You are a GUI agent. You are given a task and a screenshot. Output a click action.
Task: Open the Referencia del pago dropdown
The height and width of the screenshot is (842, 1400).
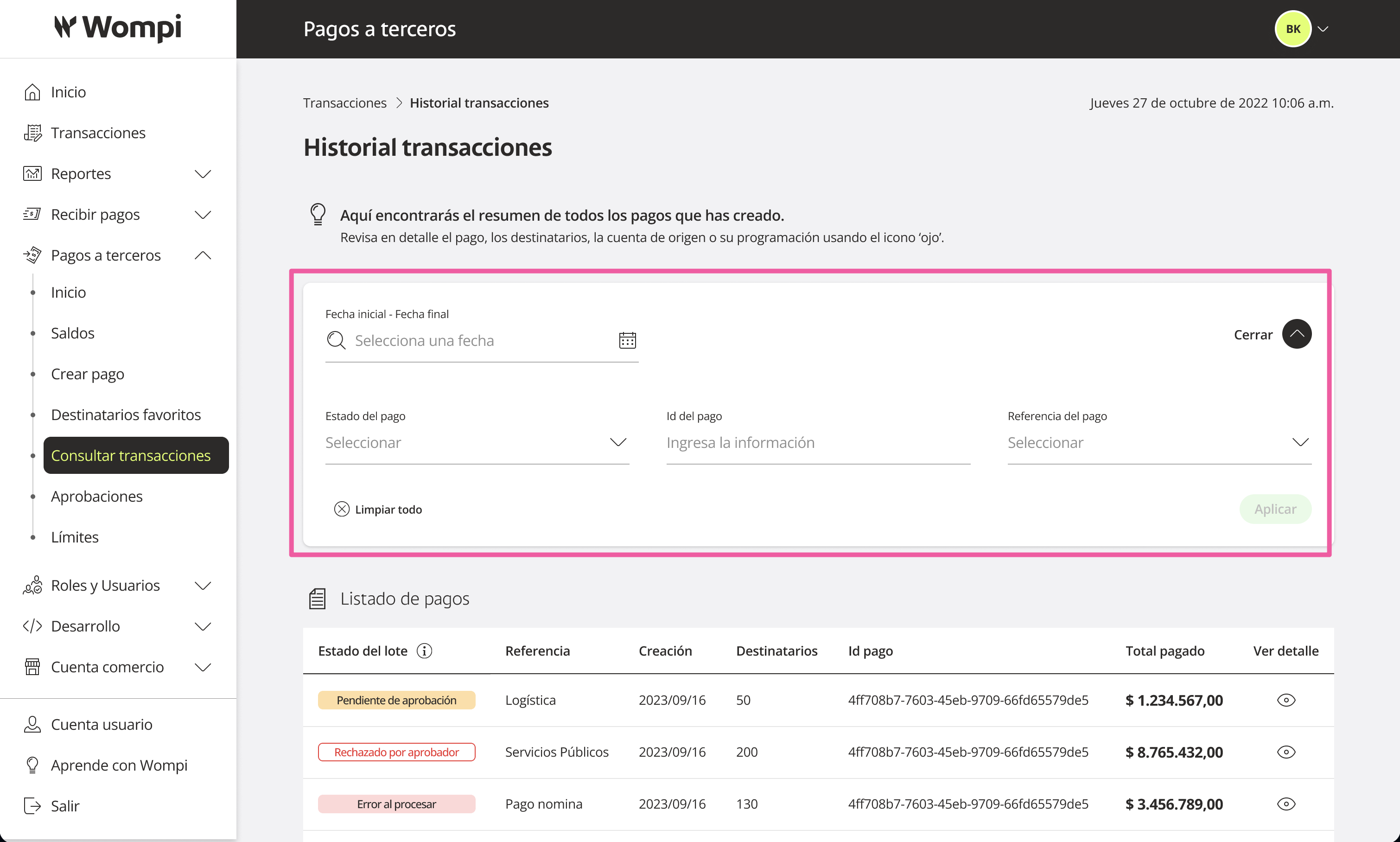click(x=1159, y=443)
